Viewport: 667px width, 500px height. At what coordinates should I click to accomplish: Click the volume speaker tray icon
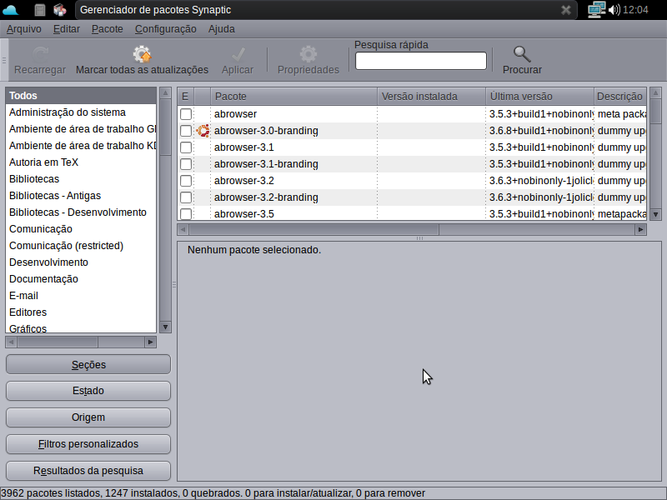click(x=614, y=9)
